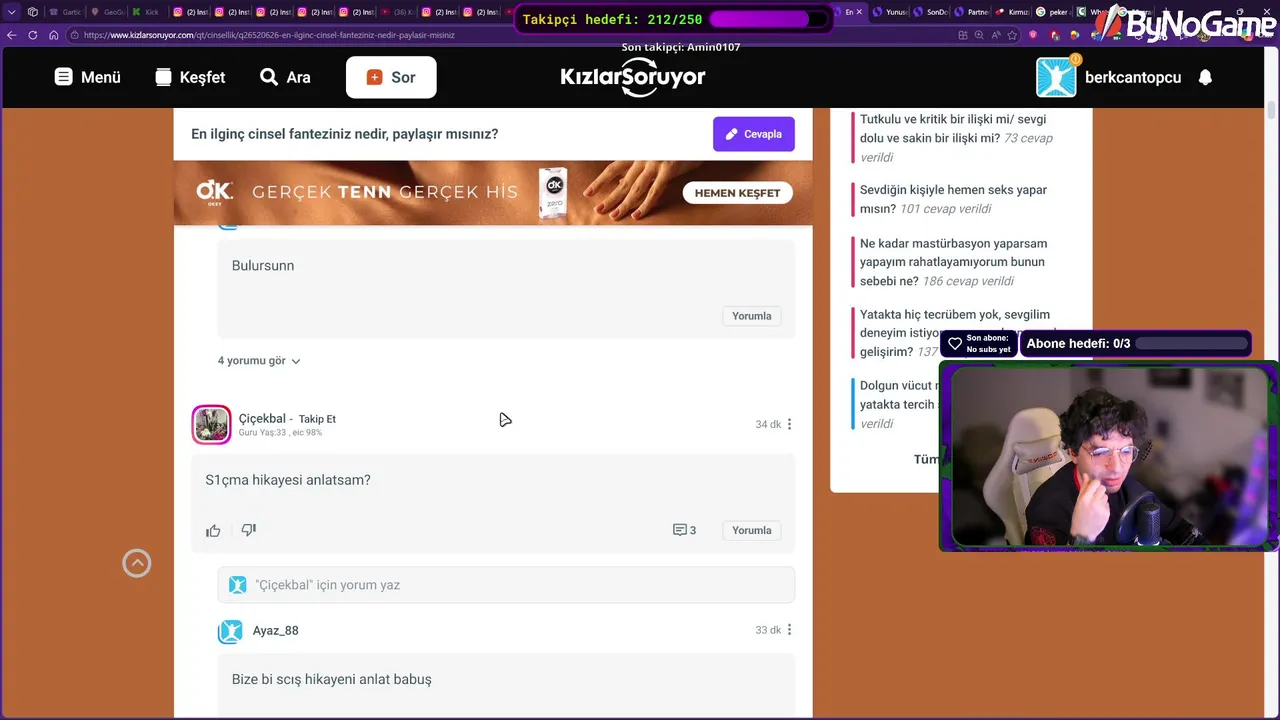Switch to the GeoGu tab
1280x720 pixels.
108,12
